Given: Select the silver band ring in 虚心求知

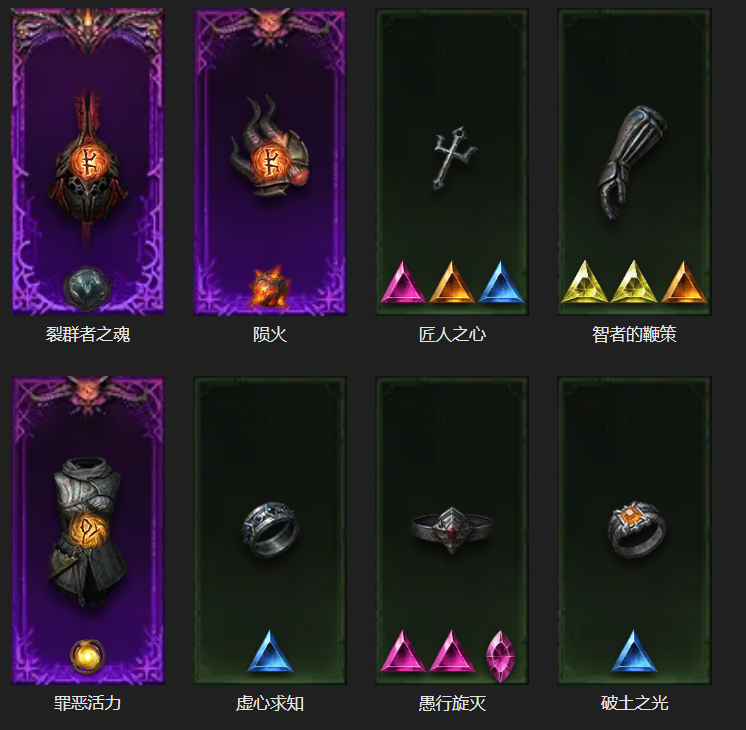Looking at the screenshot, I should tap(270, 530).
